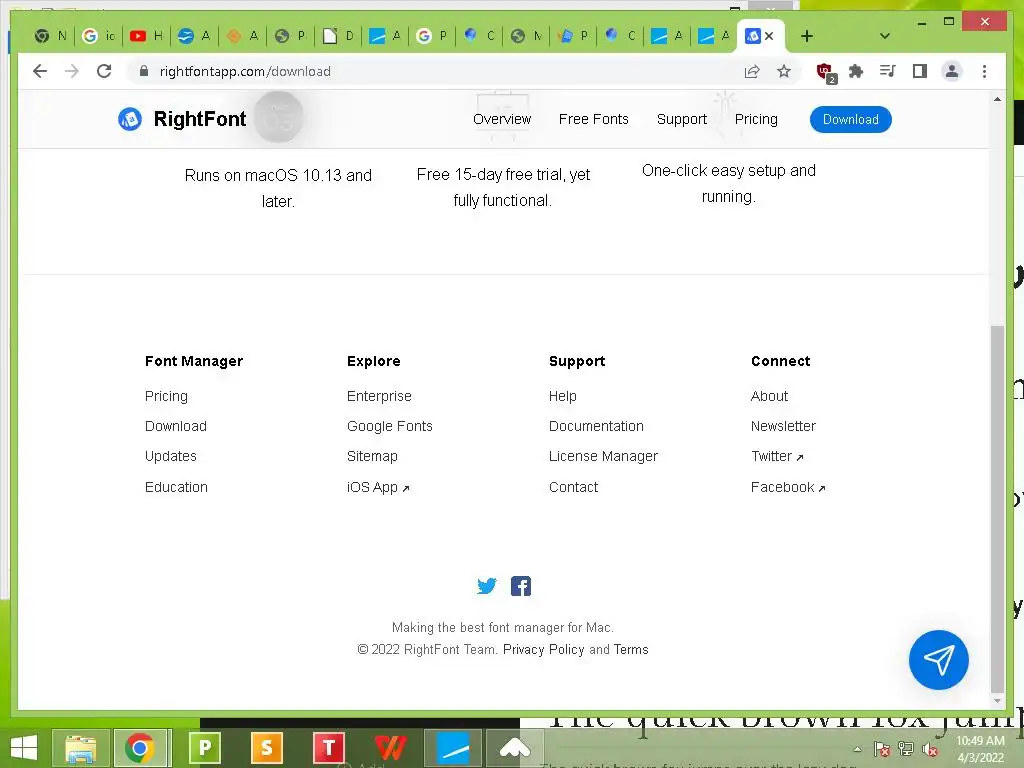
Task: Open Pricing in the top navigation
Action: pos(756,119)
